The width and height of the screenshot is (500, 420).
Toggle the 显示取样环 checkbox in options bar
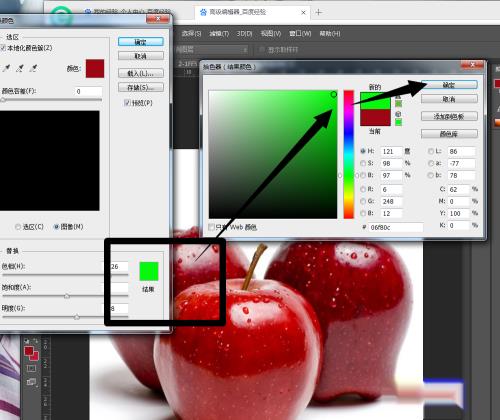[262, 50]
